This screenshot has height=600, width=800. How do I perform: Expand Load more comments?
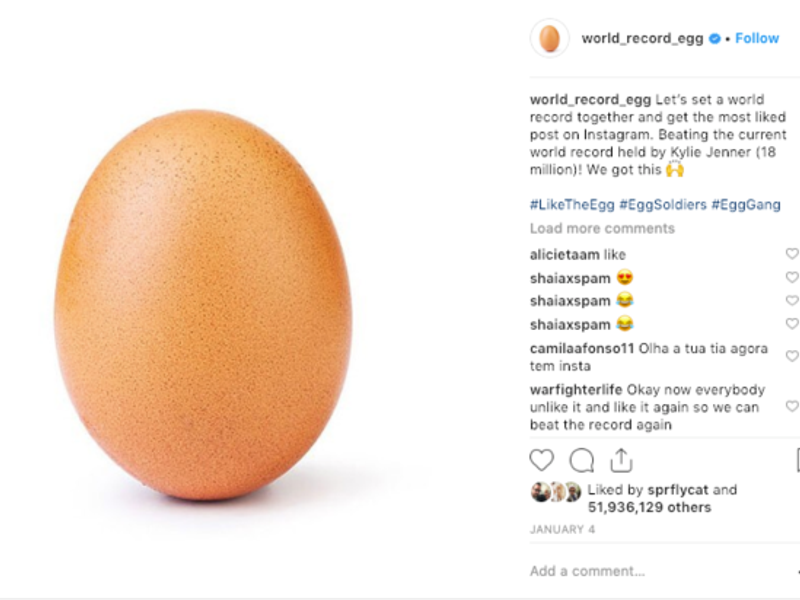pos(602,228)
